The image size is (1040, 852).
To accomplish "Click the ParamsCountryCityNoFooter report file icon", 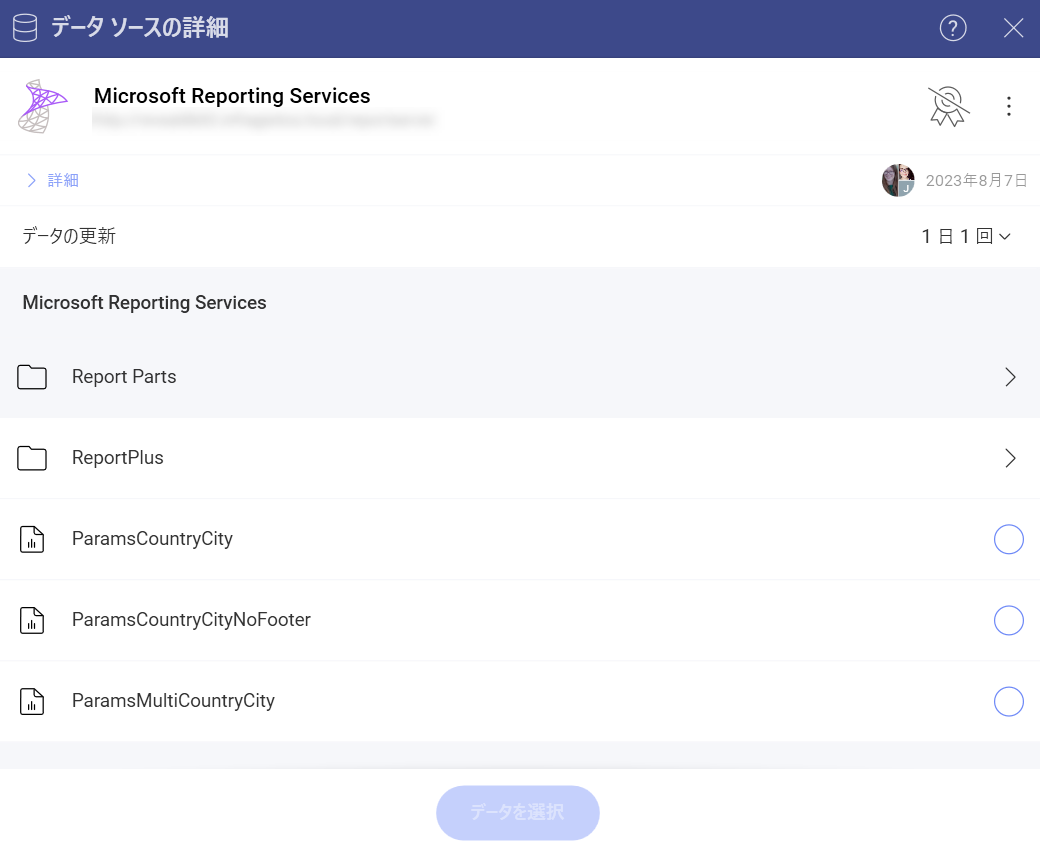I will click(x=32, y=620).
